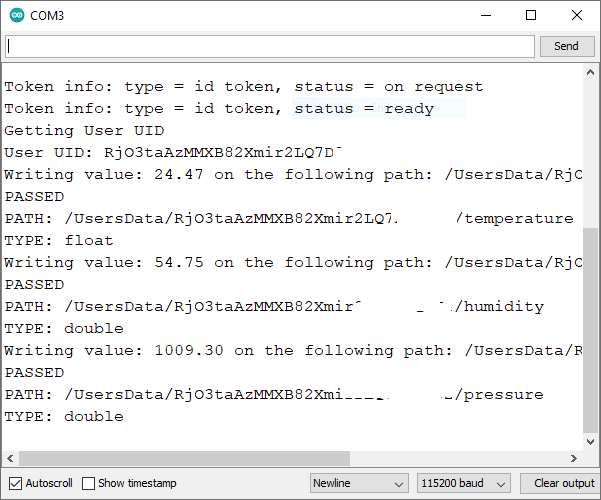Click the horizontal scrollbar thumb
Image resolution: width=601 pixels, height=500 pixels.
click(184, 459)
